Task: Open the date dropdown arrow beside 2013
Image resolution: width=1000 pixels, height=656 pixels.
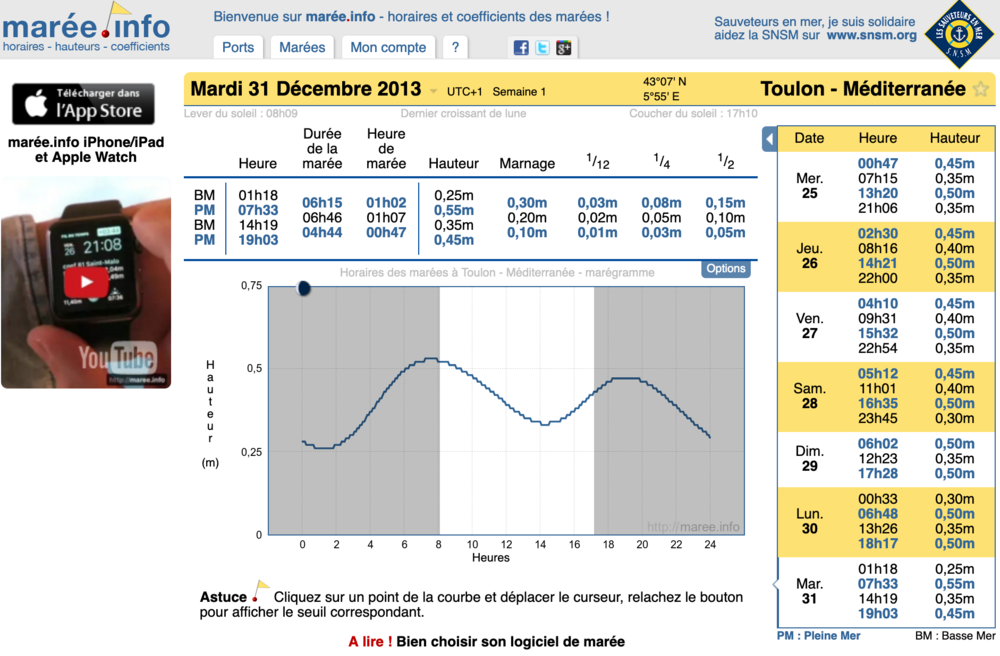Action: tap(434, 91)
